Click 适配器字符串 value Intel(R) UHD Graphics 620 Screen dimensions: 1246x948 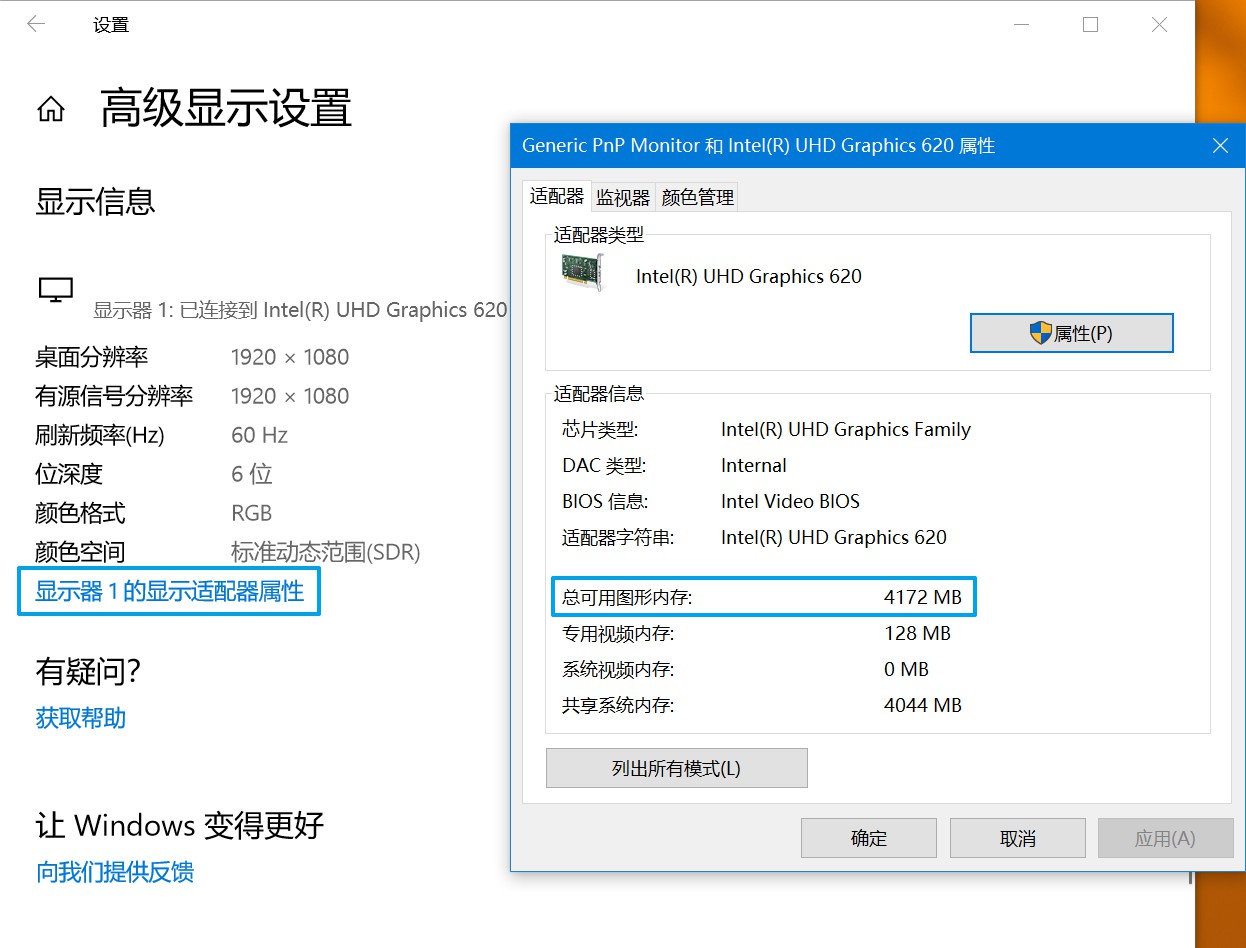(834, 538)
